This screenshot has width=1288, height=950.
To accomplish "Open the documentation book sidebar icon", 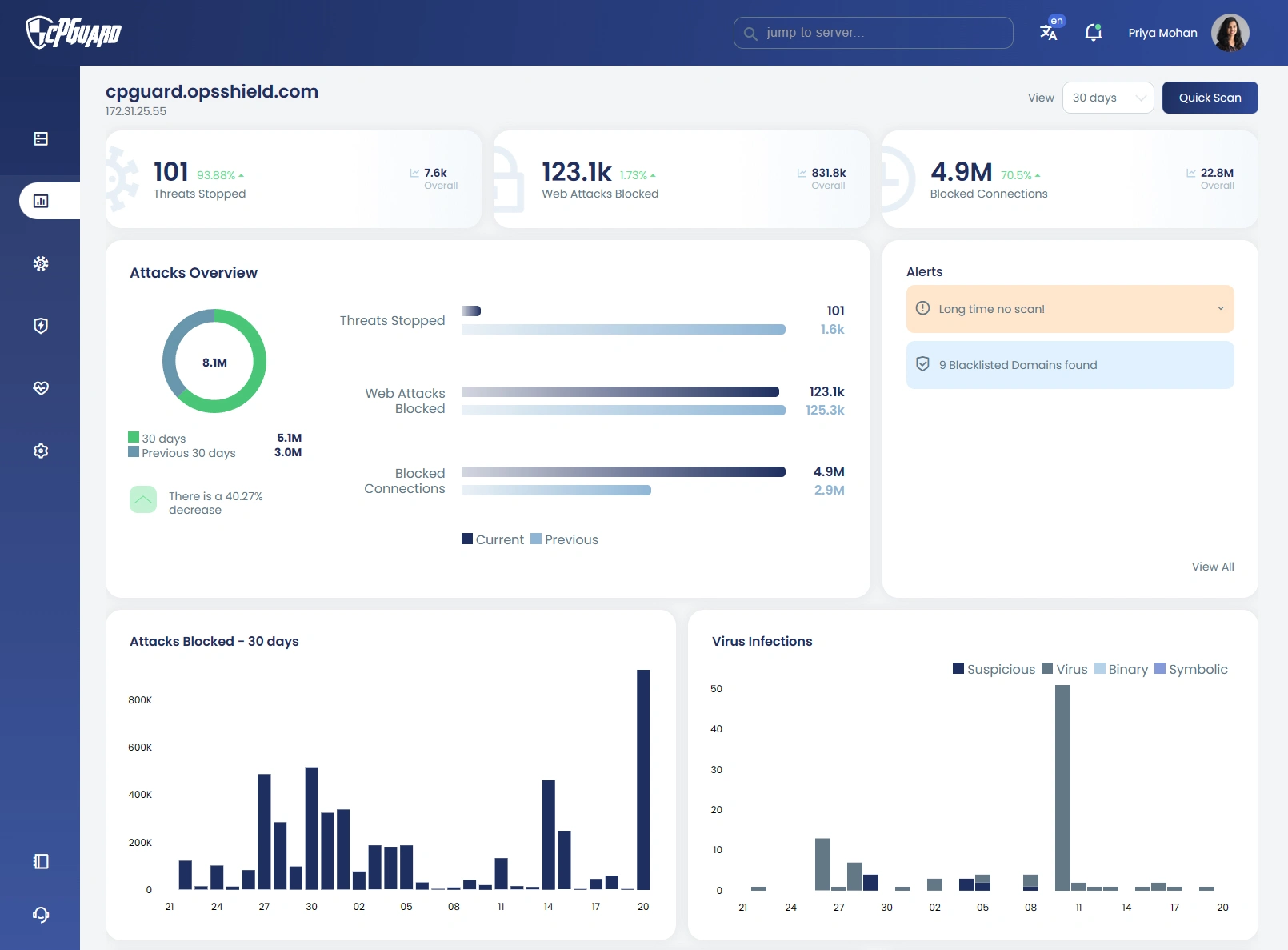I will click(x=41, y=861).
